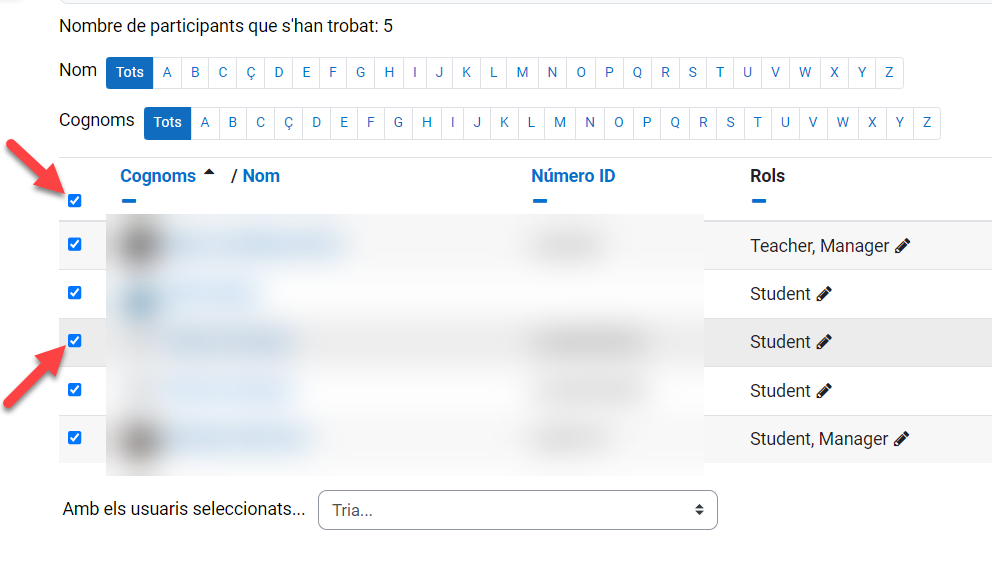The height and width of the screenshot is (562, 992).
Task: Sort participants by Cognoms header
Action: [158, 176]
